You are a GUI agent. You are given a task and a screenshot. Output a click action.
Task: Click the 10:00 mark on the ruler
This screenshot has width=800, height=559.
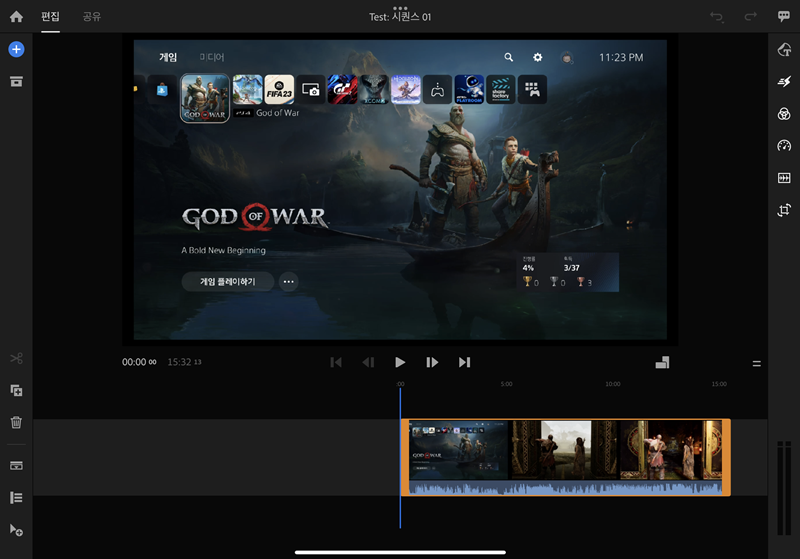[613, 384]
